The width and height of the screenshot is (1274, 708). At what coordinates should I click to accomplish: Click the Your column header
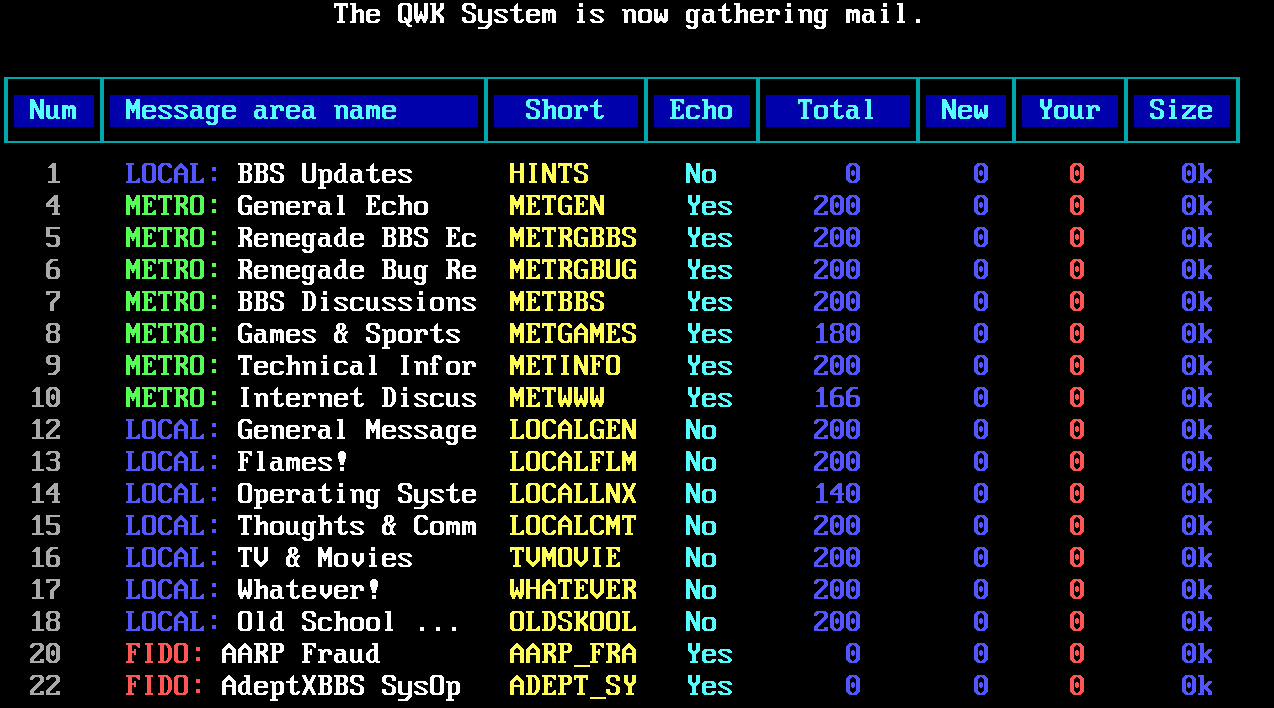[1069, 110]
